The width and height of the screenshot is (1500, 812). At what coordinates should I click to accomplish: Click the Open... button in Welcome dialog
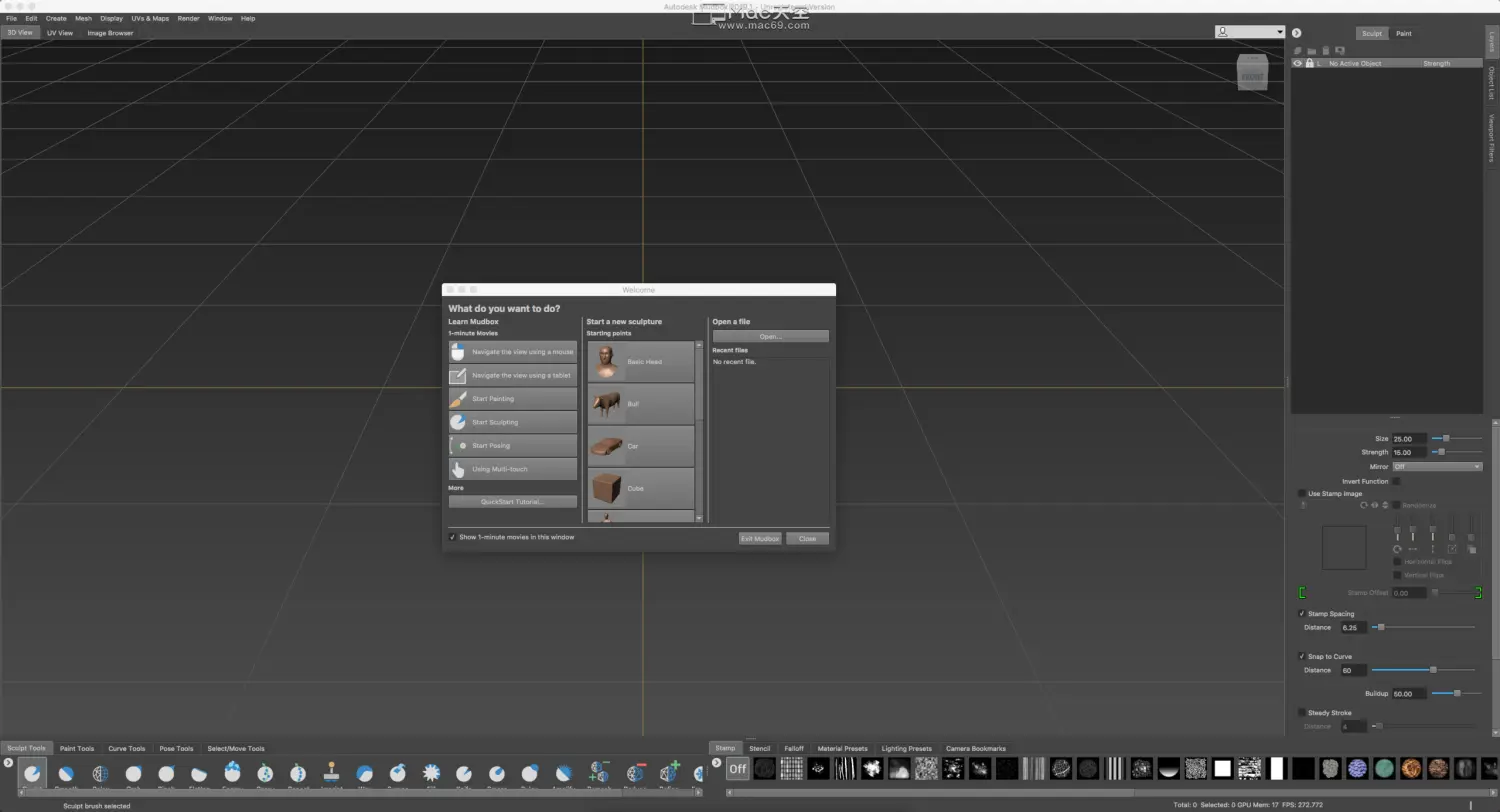770,336
